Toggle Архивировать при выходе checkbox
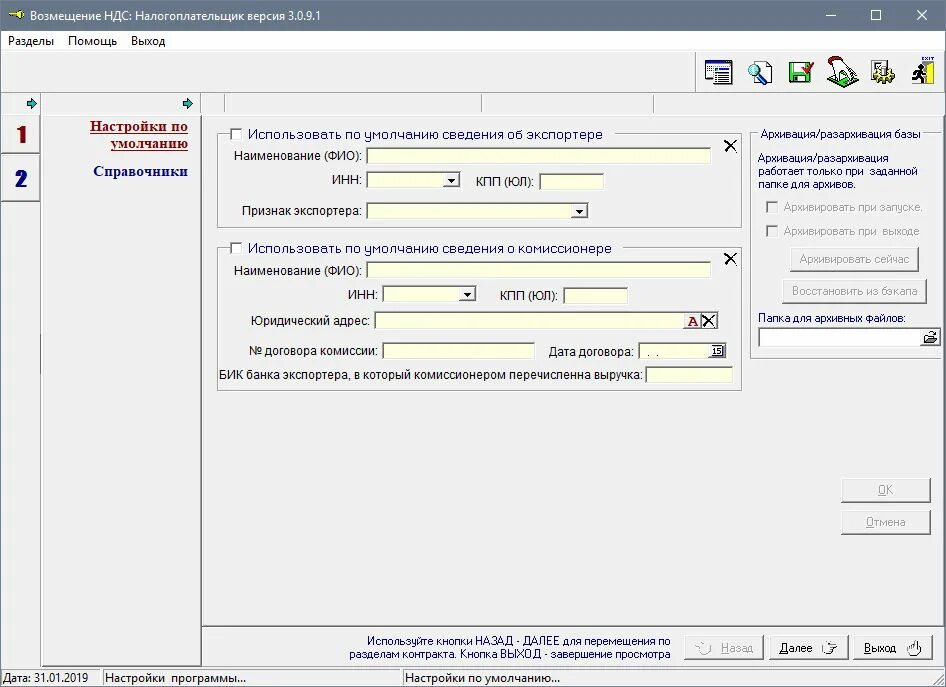The width and height of the screenshot is (946, 687). coord(772,231)
